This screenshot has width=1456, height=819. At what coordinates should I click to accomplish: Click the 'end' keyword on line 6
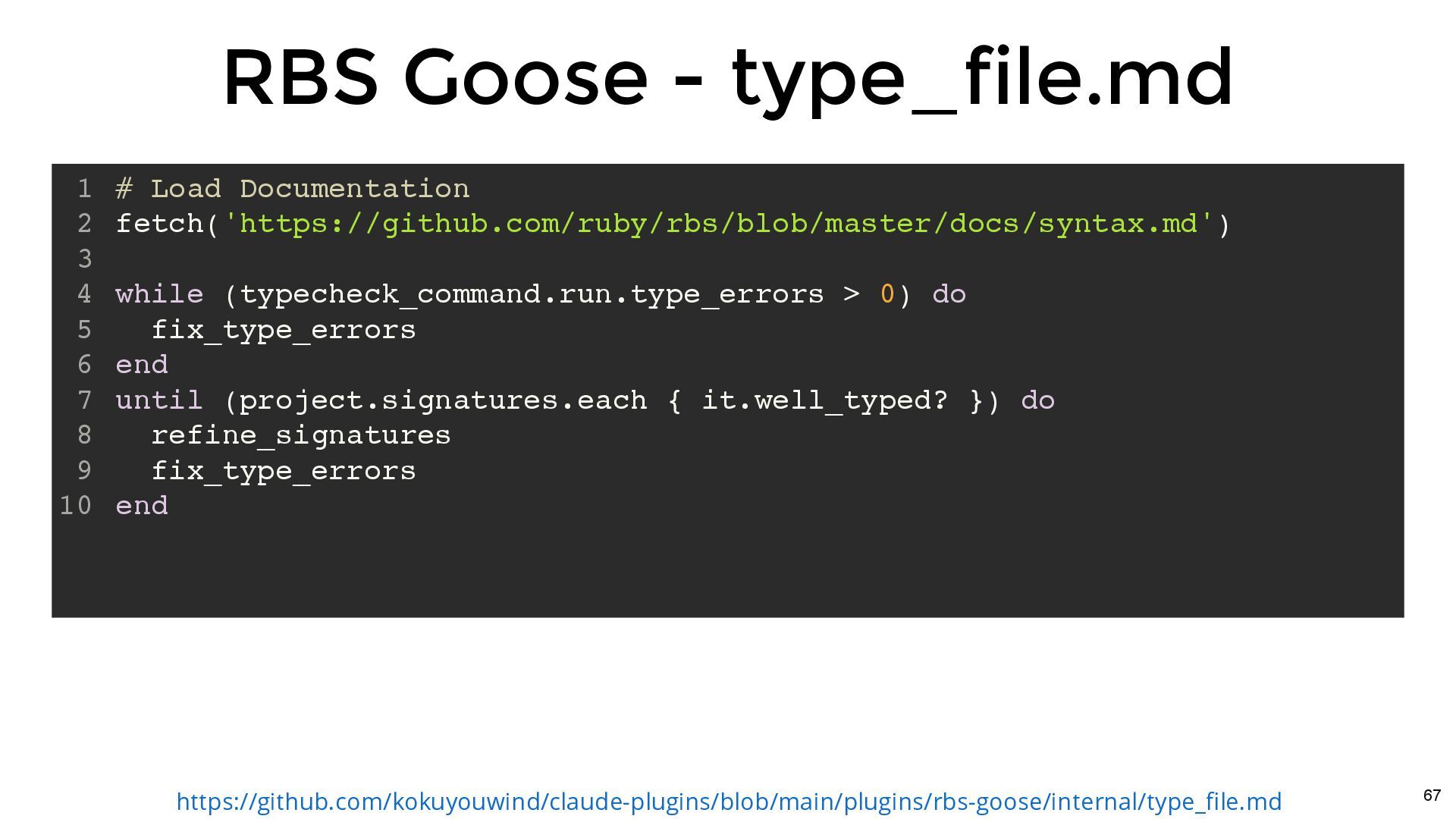pyautogui.click(x=142, y=365)
